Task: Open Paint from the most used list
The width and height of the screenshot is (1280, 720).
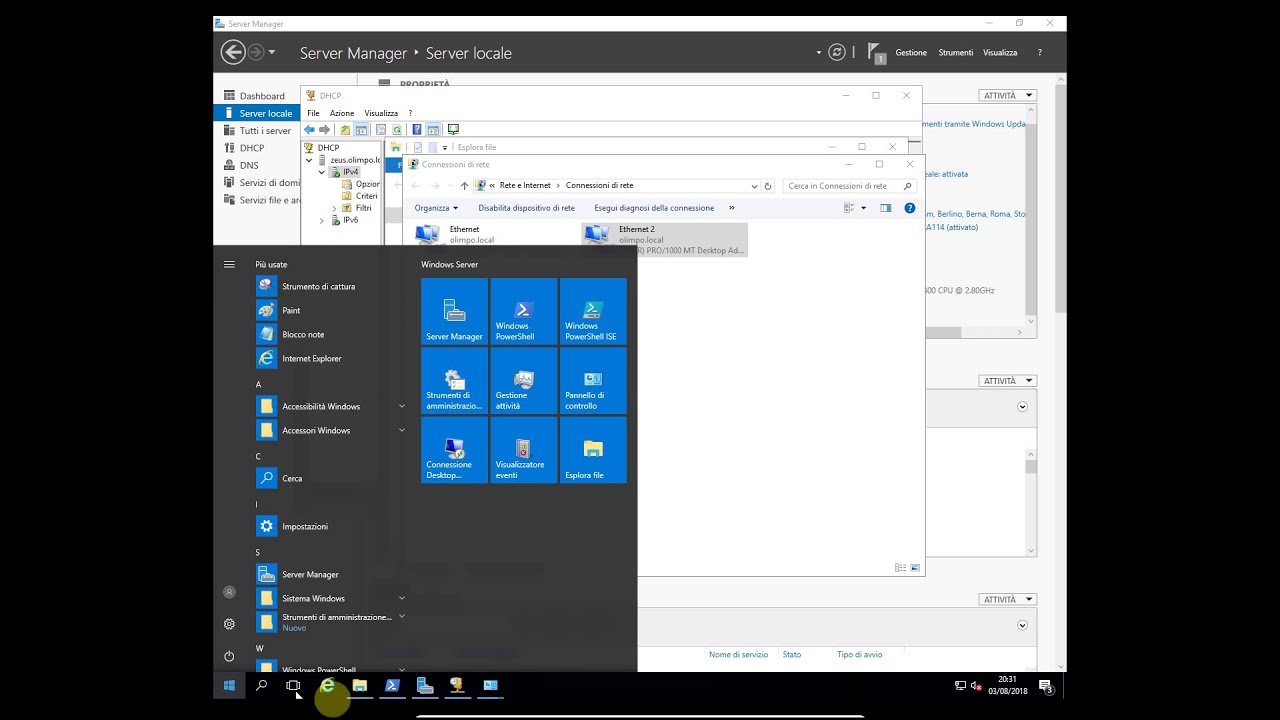Action: (331, 310)
